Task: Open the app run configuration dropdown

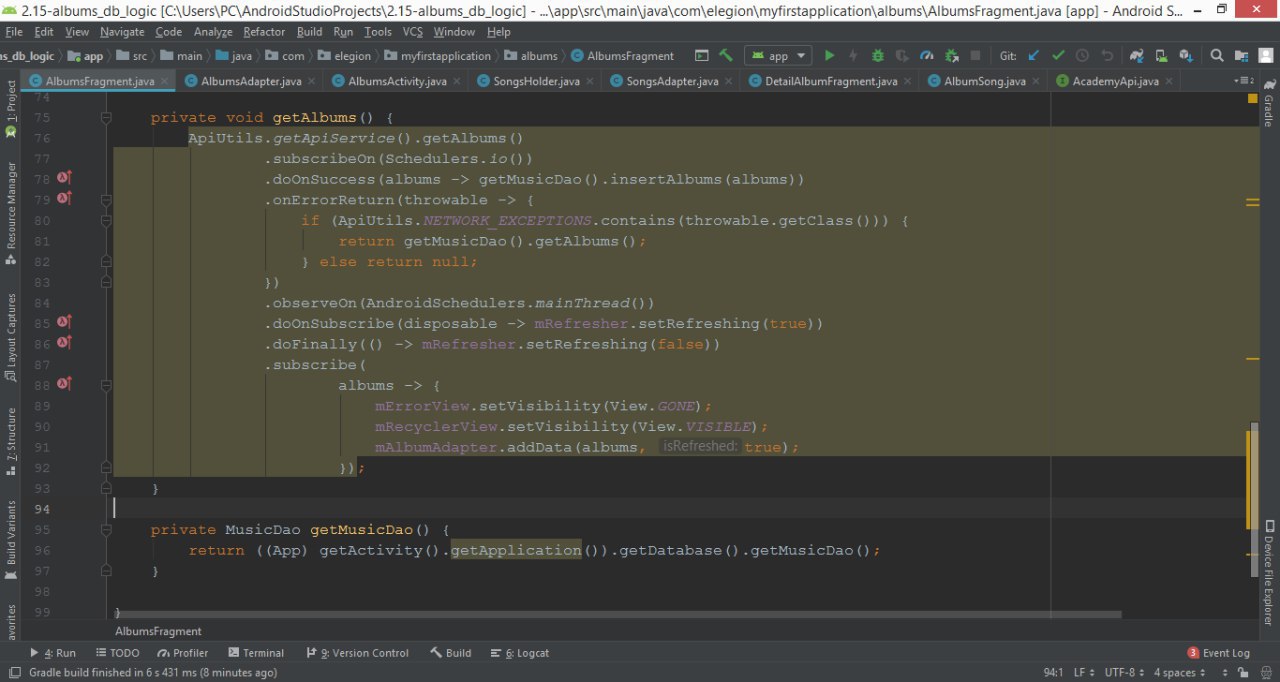Action: coord(779,56)
